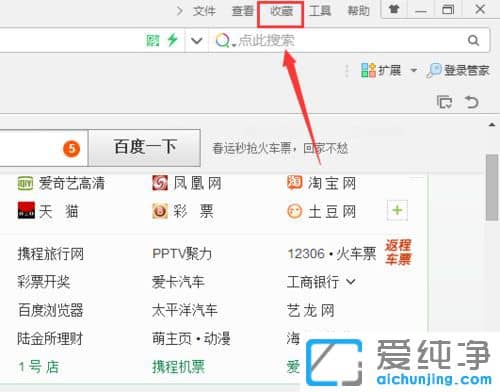The image size is (500, 392).
Task: Open the 凤凰网 link
Action: (x=197, y=183)
